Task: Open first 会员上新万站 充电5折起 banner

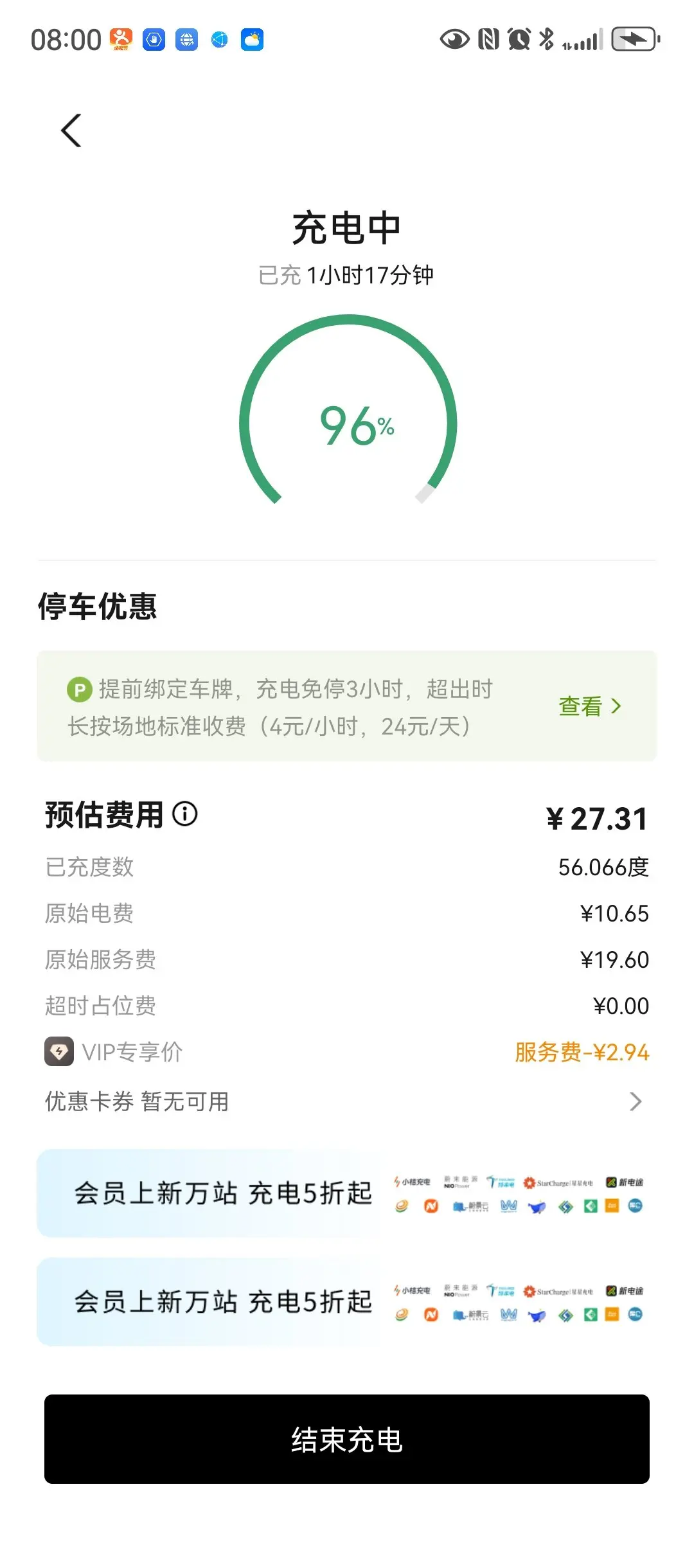Action: click(347, 1193)
